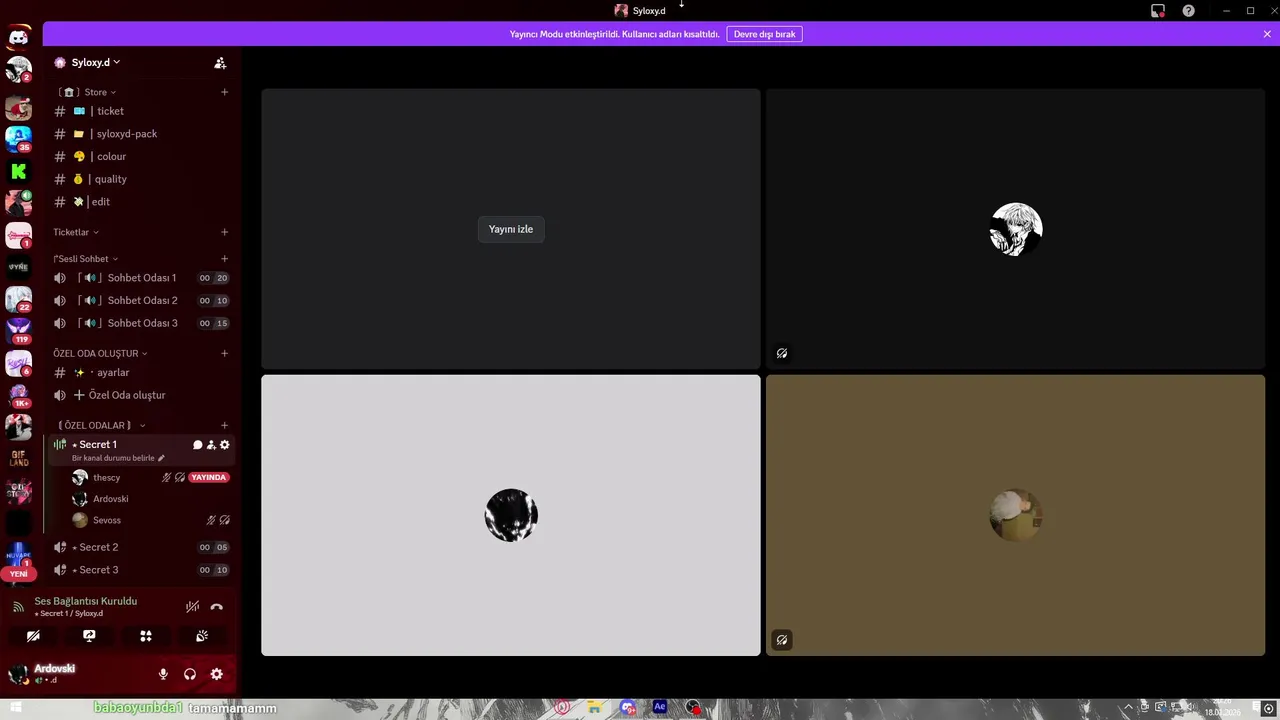This screenshot has width=1280, height=720.
Task: Add channel to the ÖZEL ODALAR category
Action: 224,426
